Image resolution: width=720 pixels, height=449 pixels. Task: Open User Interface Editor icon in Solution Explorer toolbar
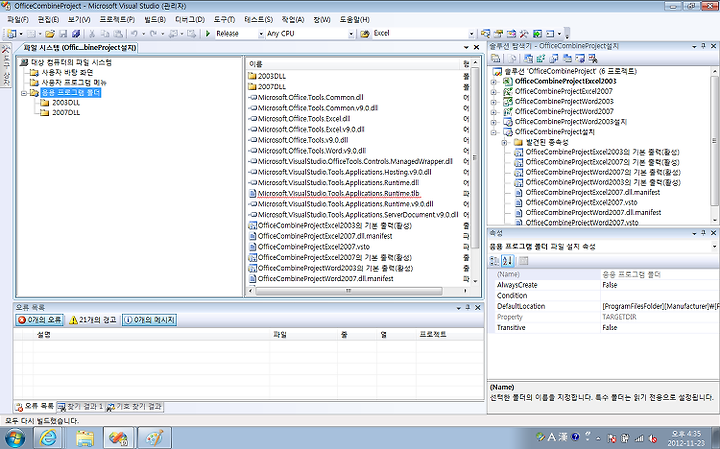(x=567, y=58)
